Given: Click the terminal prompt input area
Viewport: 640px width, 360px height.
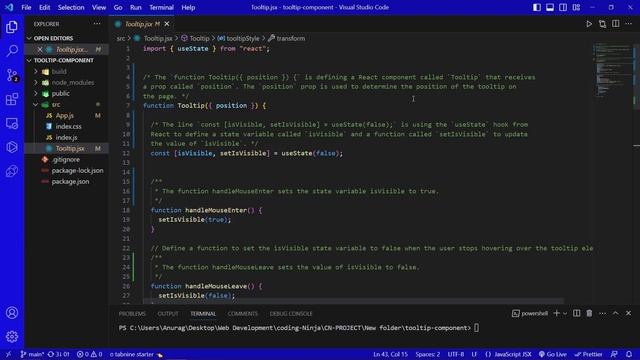Looking at the screenshot, I should (476, 328).
